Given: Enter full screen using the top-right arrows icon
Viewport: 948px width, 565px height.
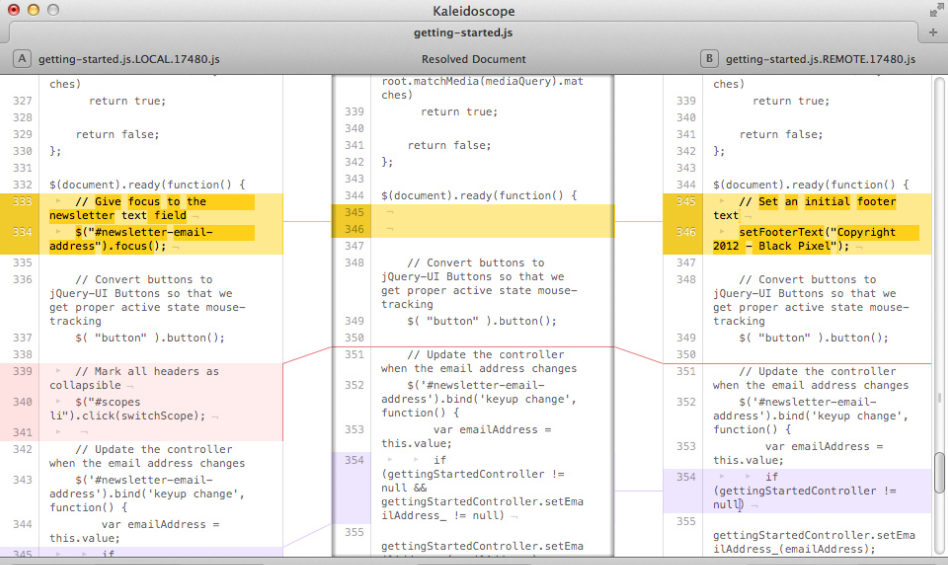Looking at the screenshot, I should 934,10.
